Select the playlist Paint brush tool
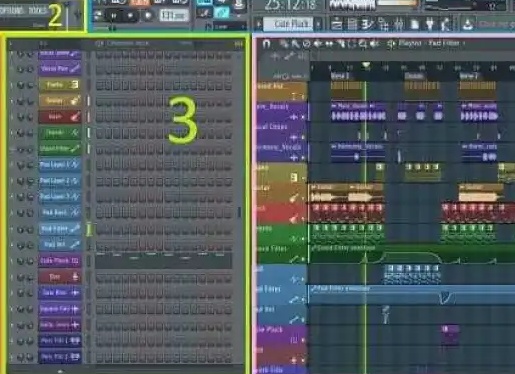 (295, 44)
